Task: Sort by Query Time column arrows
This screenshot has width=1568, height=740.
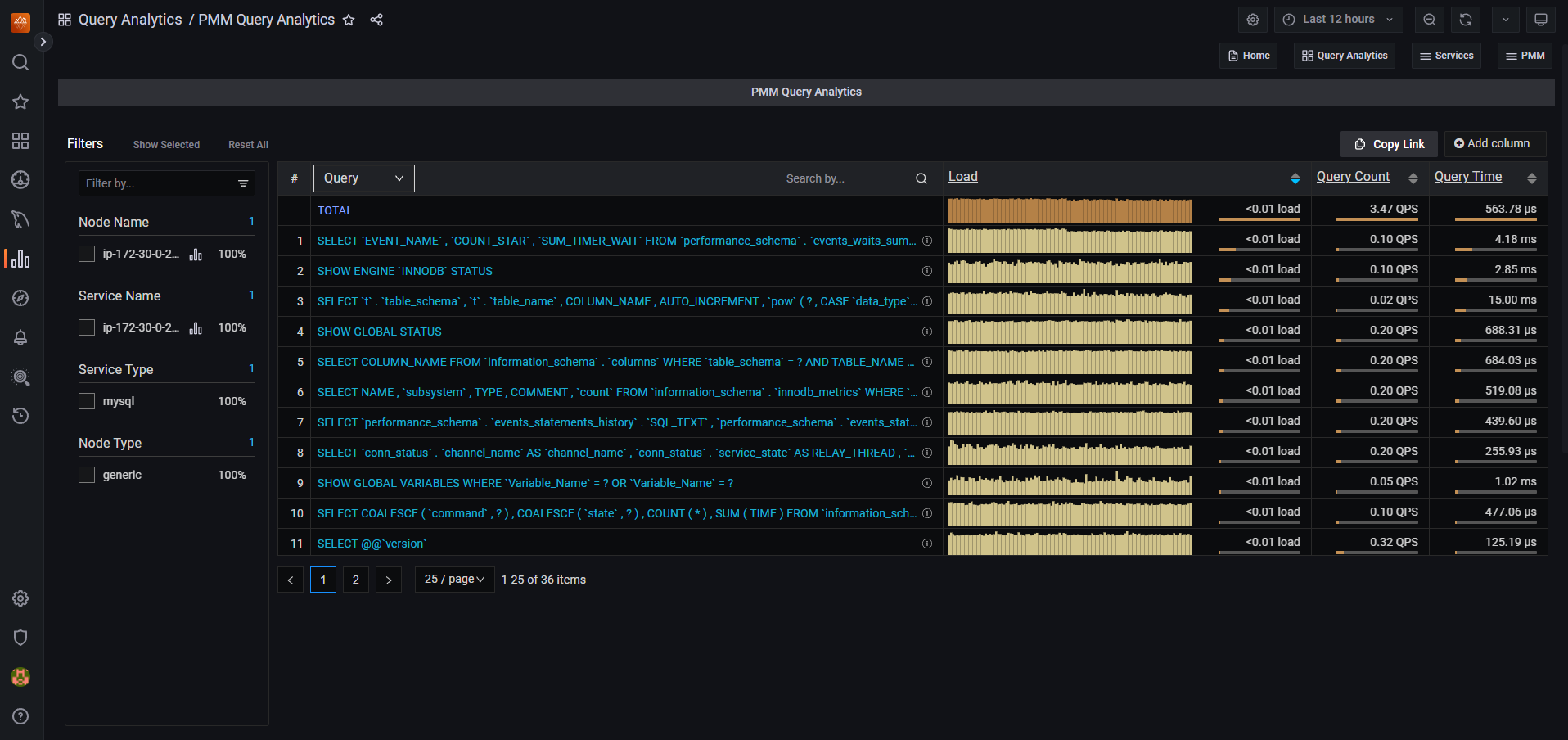Action: pos(1531,178)
